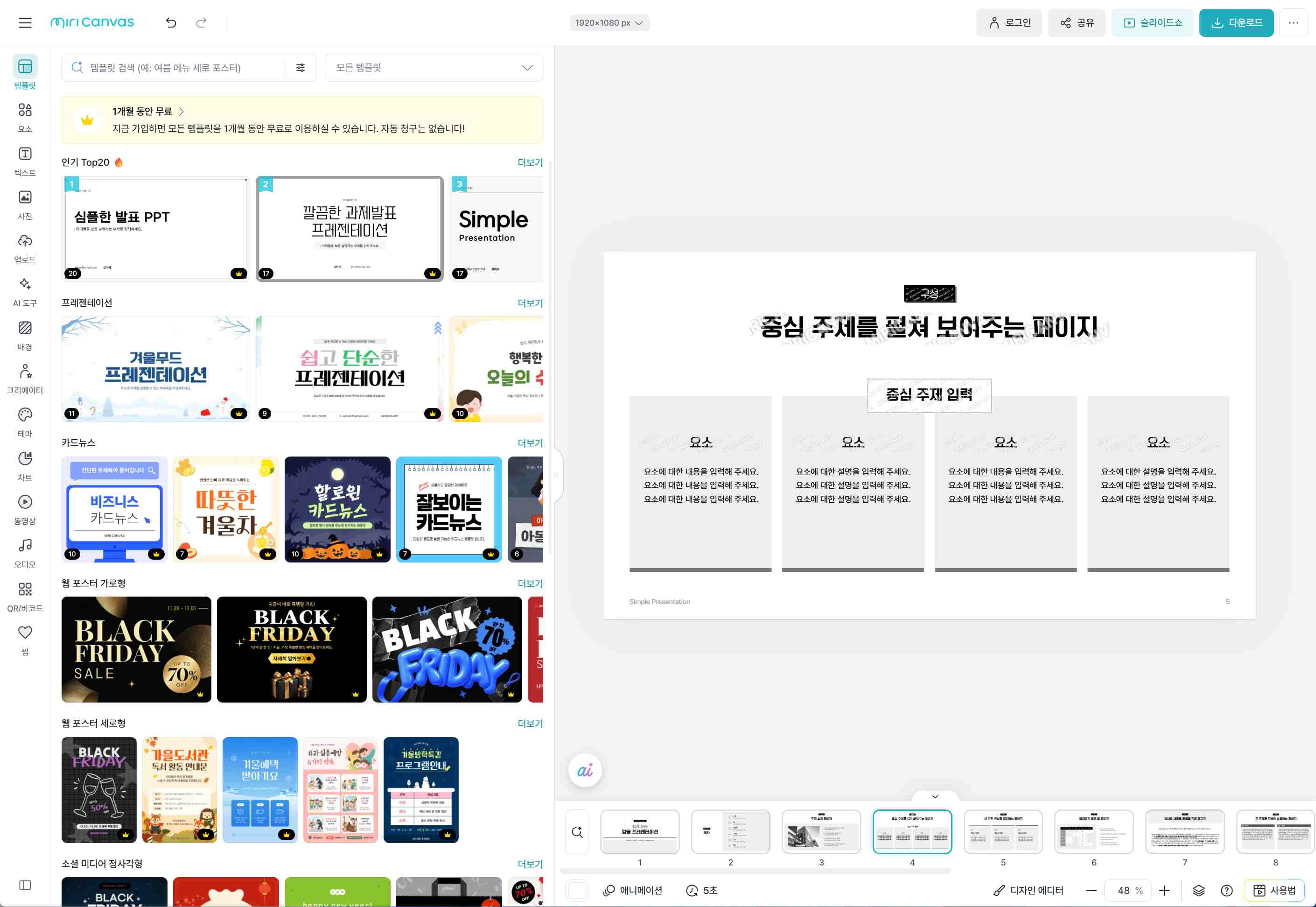This screenshot has height=907, width=1316.
Task: Open the 요소 elements panel
Action: (x=25, y=117)
